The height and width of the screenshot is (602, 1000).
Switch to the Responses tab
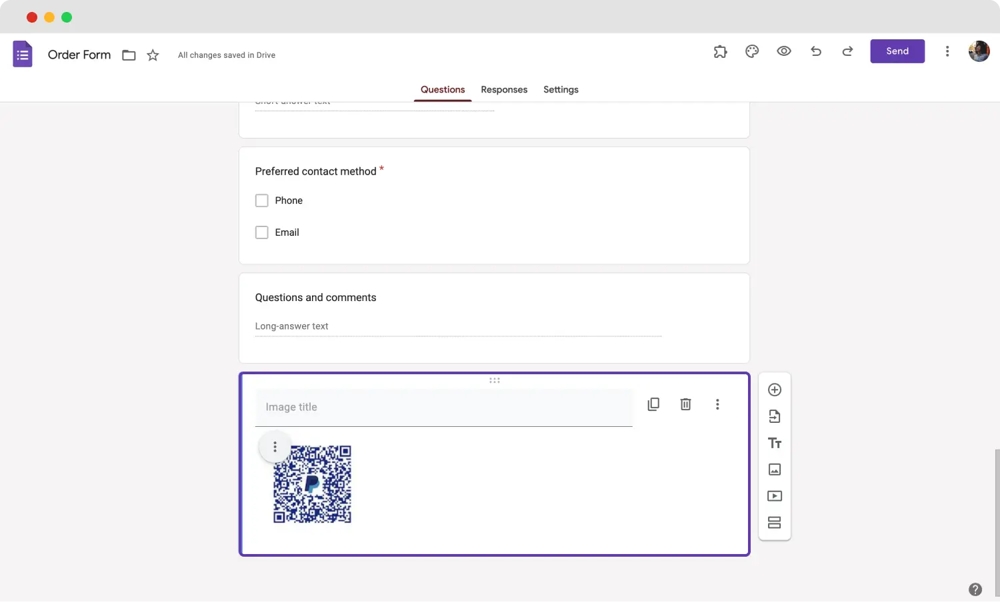coord(504,89)
